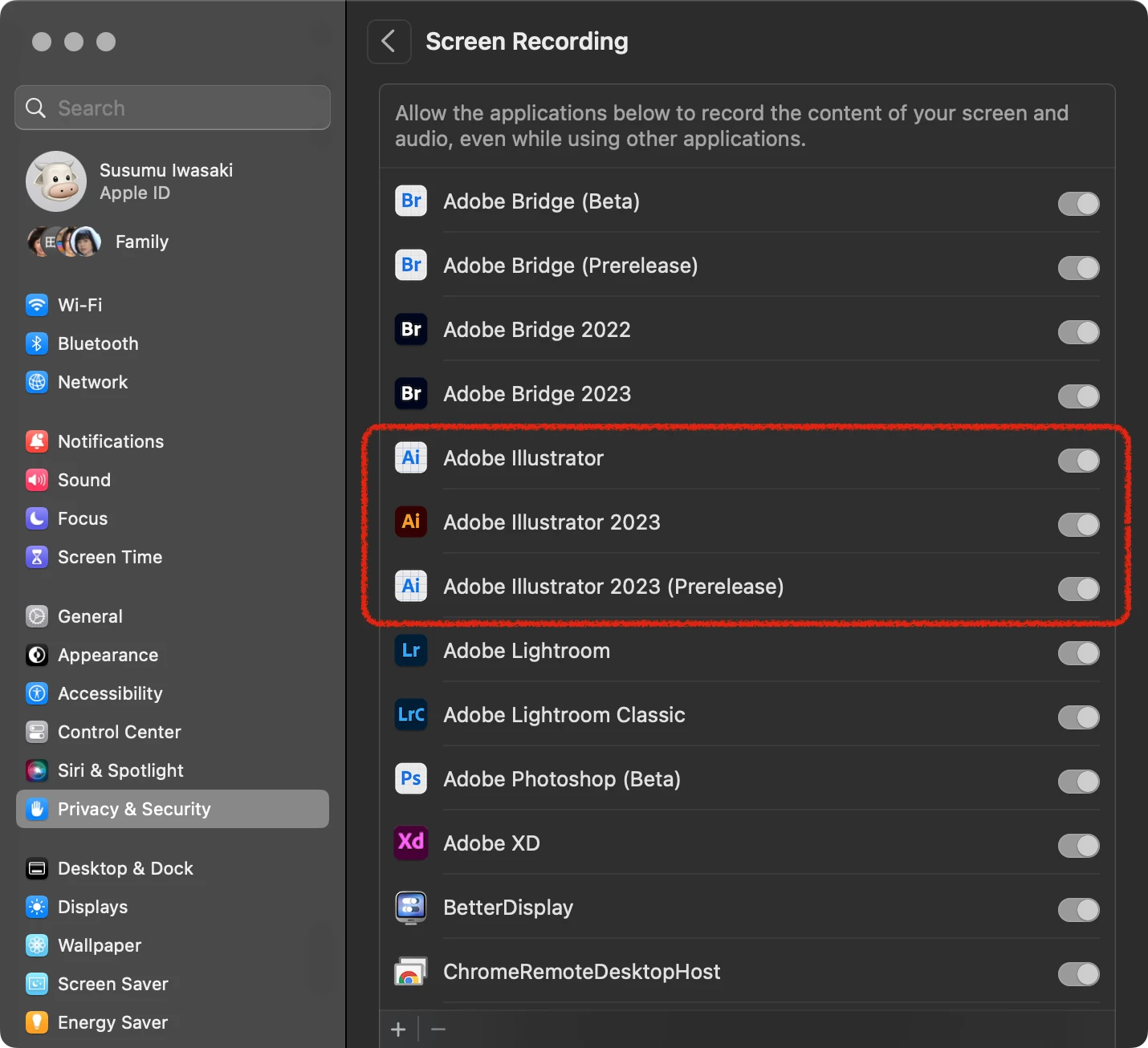Click the Apple ID avatar picture
The height and width of the screenshot is (1048, 1148).
56,181
